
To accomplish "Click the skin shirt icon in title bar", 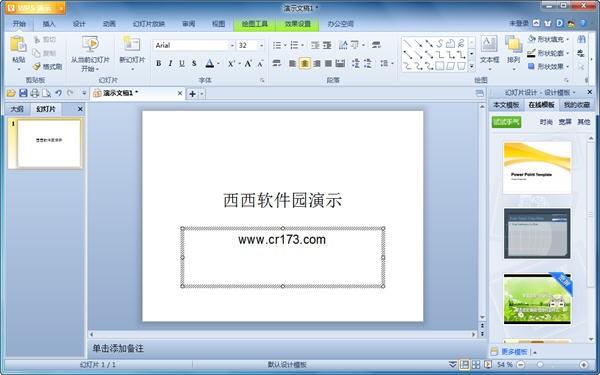I will (548, 23).
